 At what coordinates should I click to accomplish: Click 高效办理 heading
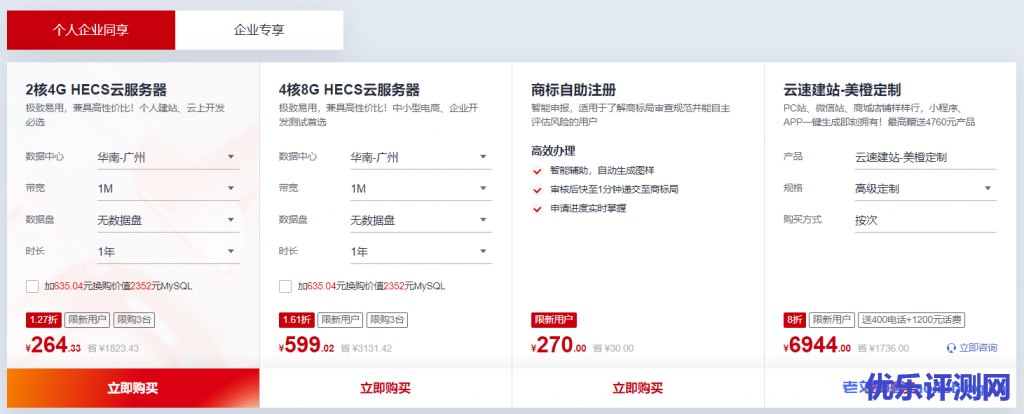(x=553, y=151)
